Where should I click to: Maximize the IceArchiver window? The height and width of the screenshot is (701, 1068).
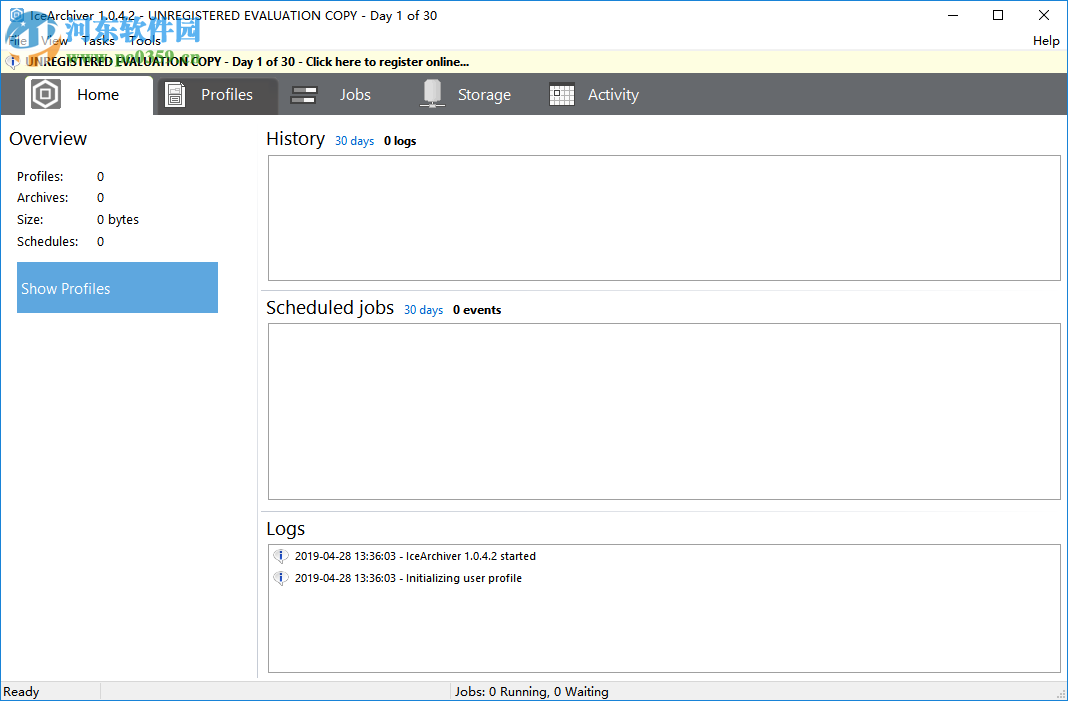click(998, 15)
